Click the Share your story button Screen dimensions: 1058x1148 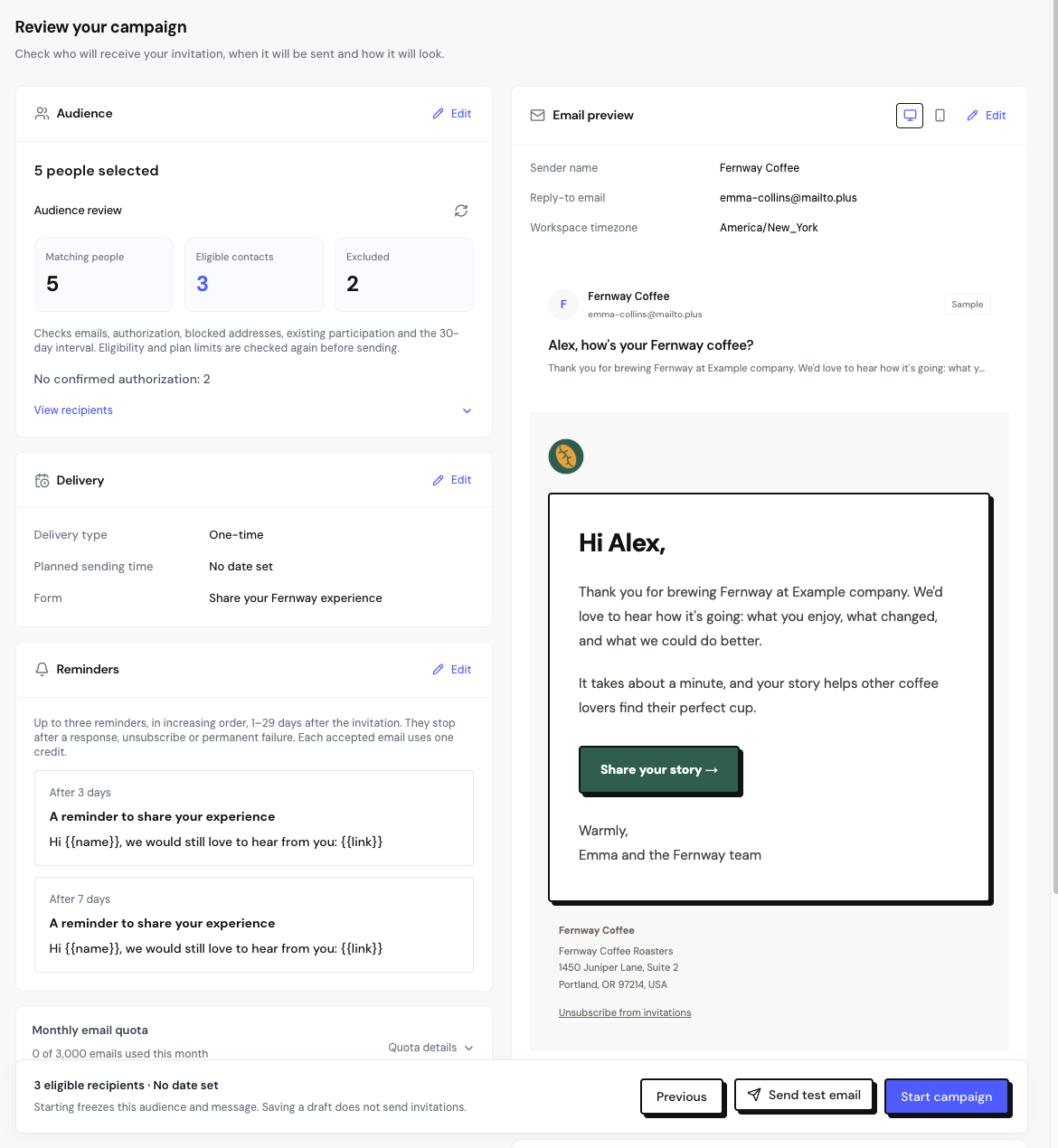[658, 770]
